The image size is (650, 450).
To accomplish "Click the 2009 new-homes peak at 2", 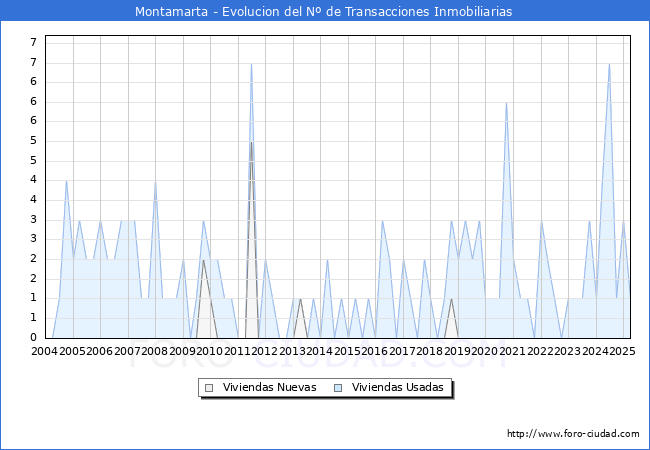I will (x=203, y=260).
